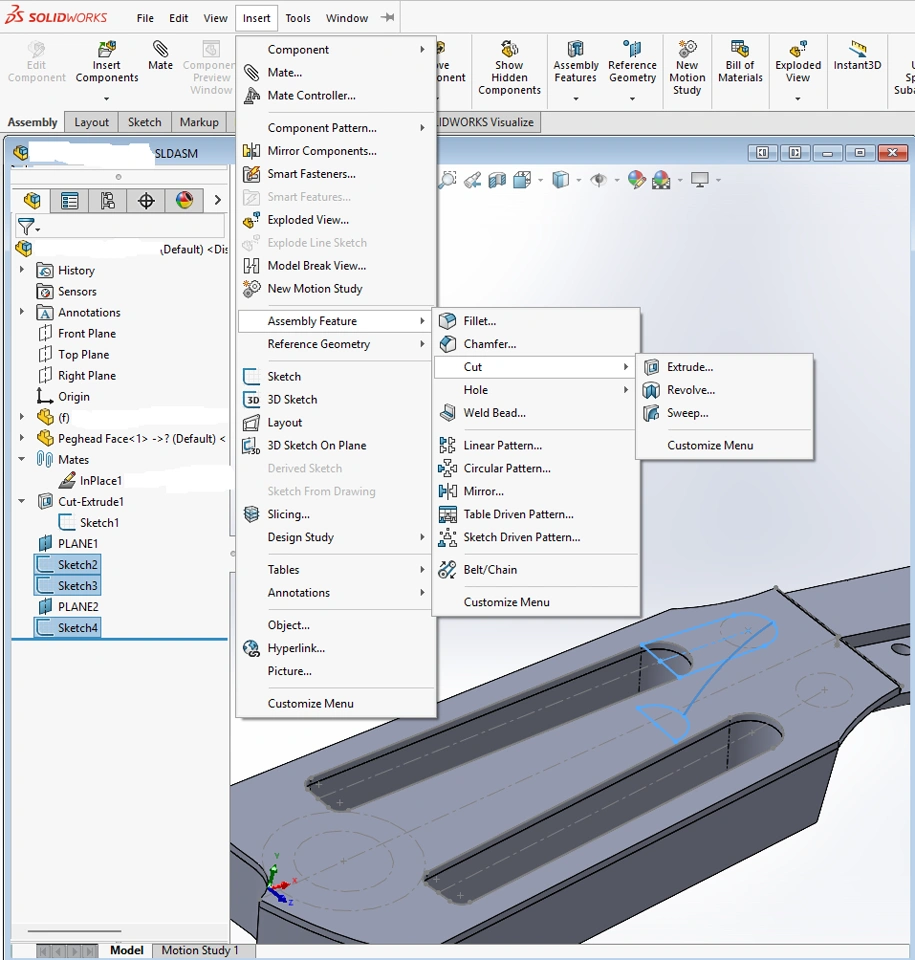Select InPlace1 mate
Viewport: 915px width, 960px height.
pos(90,481)
